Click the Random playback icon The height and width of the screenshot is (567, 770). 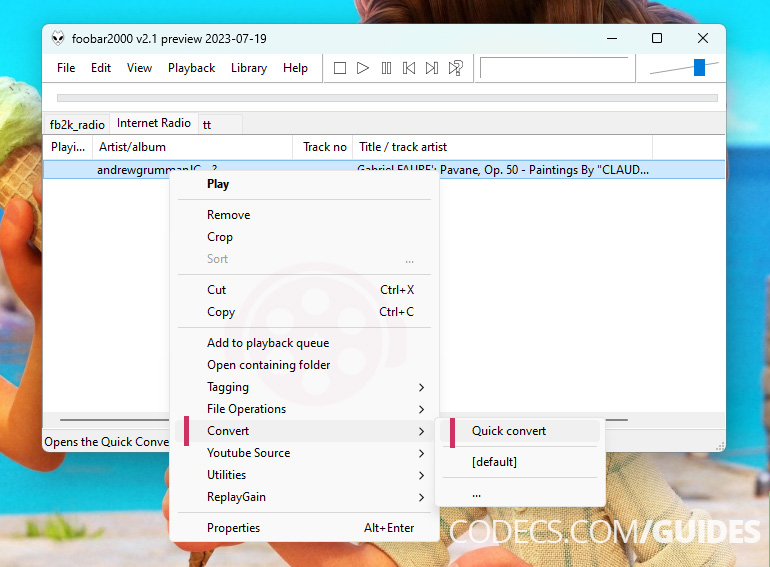(456, 68)
